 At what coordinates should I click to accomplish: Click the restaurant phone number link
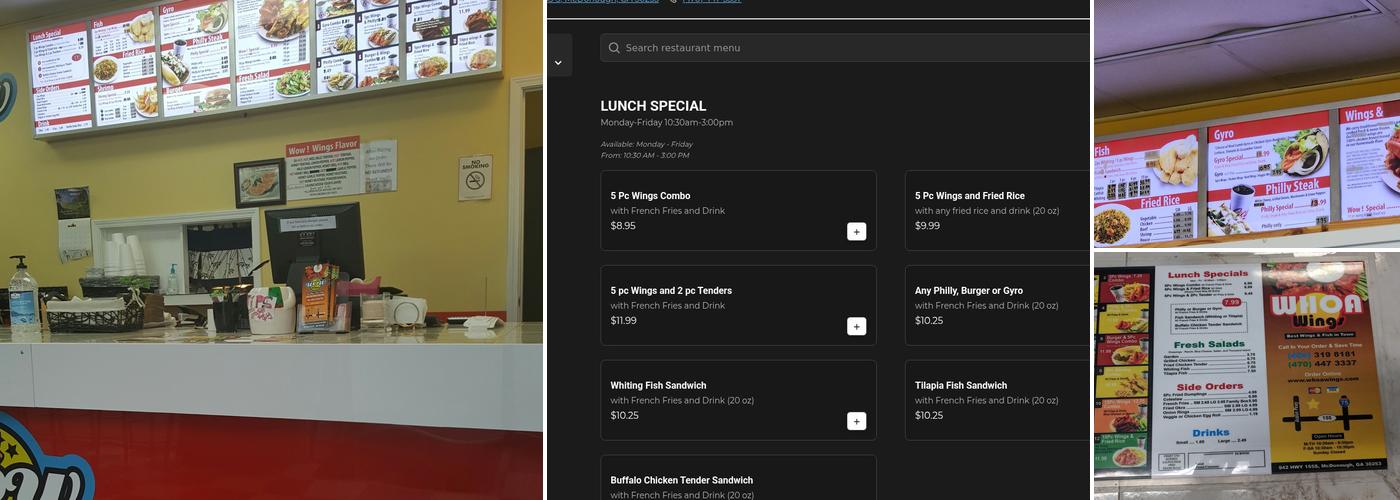tap(711, 2)
